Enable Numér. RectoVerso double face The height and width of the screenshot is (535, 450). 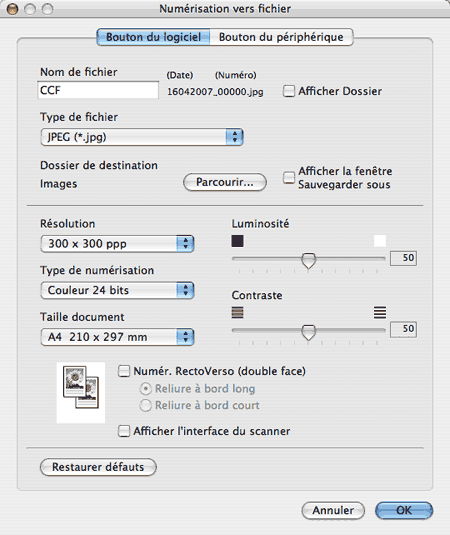pyautogui.click(x=124, y=371)
